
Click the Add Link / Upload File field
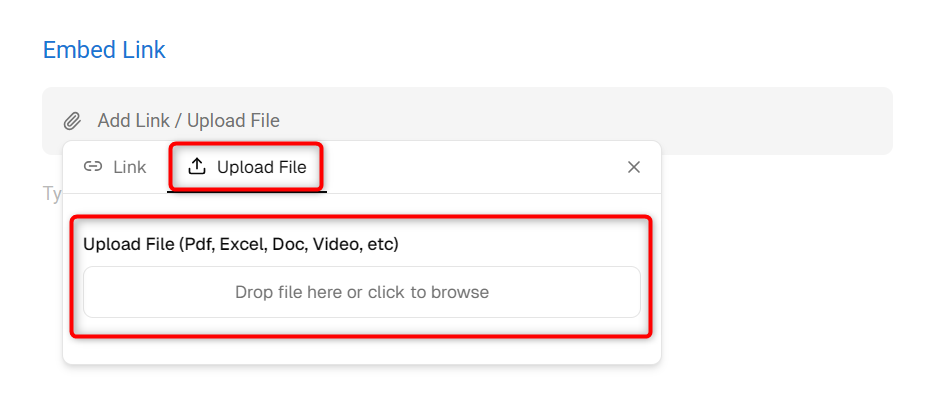(x=467, y=121)
